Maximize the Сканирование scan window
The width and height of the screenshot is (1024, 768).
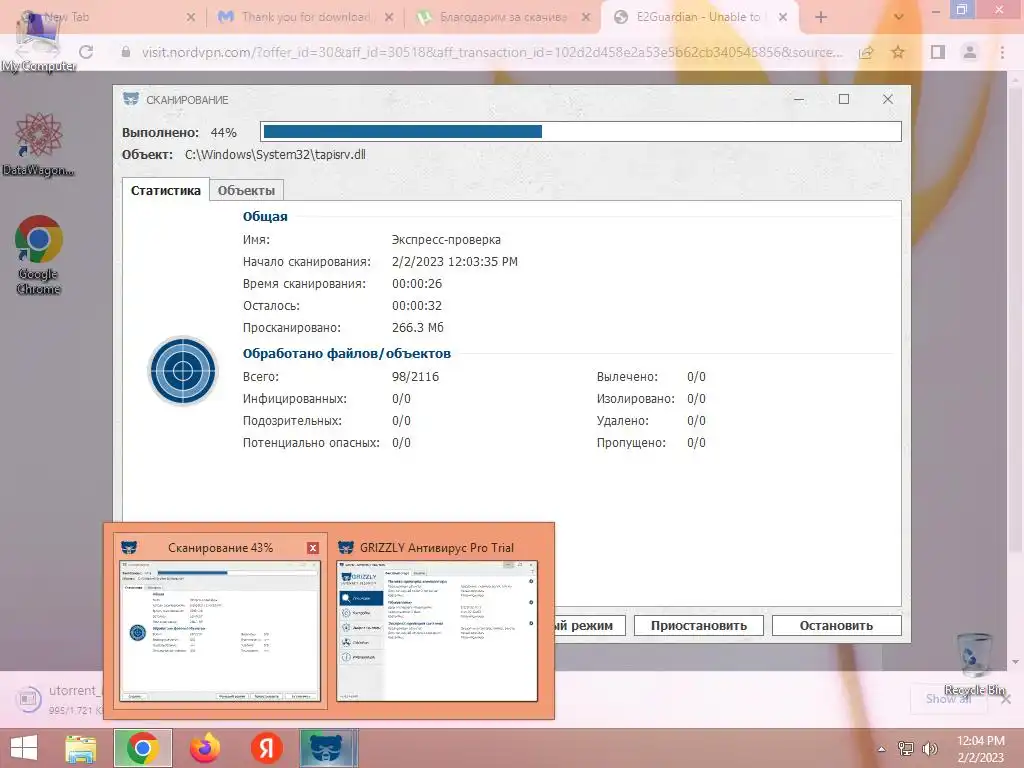coord(844,99)
